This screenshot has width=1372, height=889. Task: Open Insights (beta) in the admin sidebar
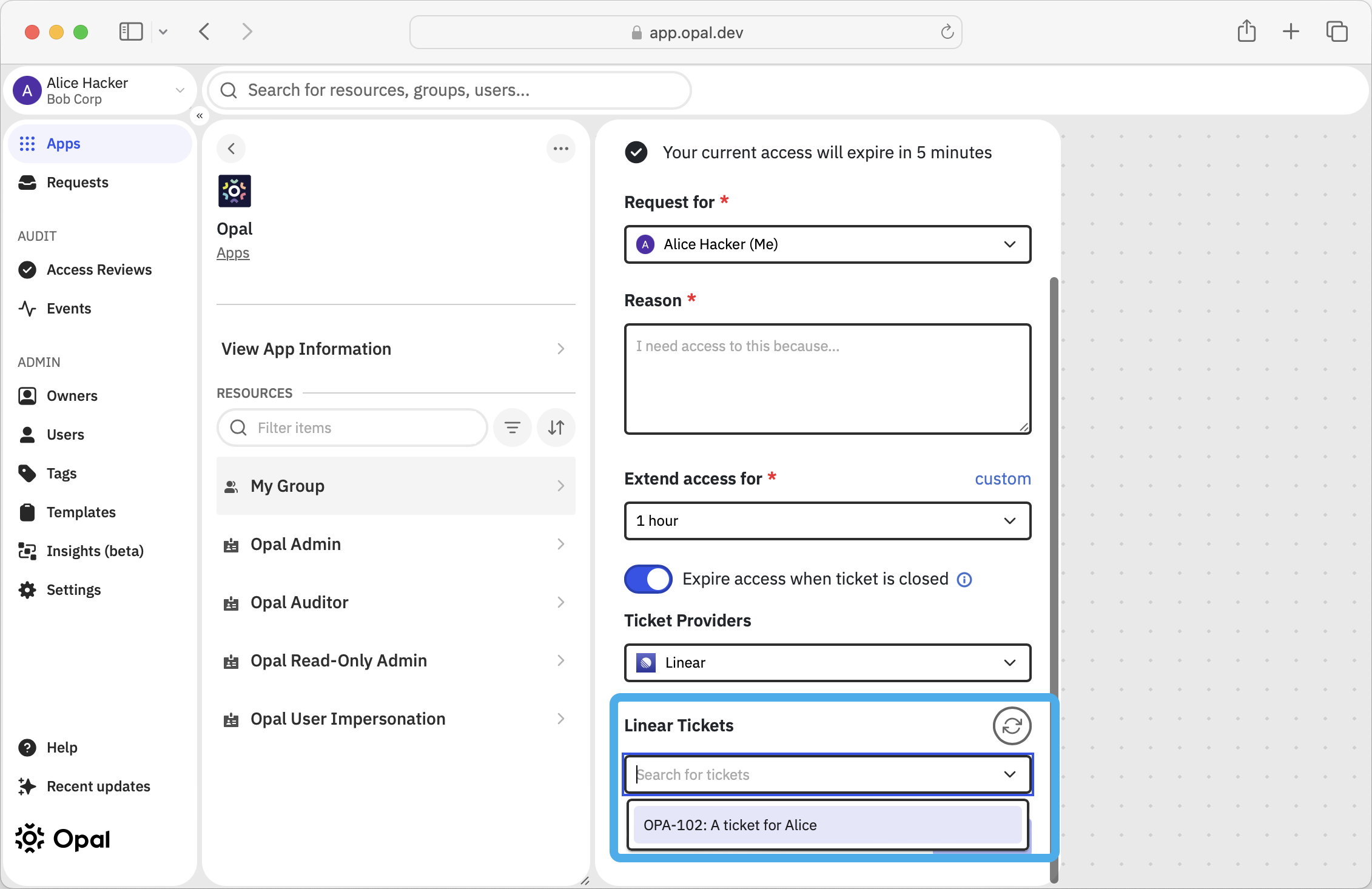point(100,551)
